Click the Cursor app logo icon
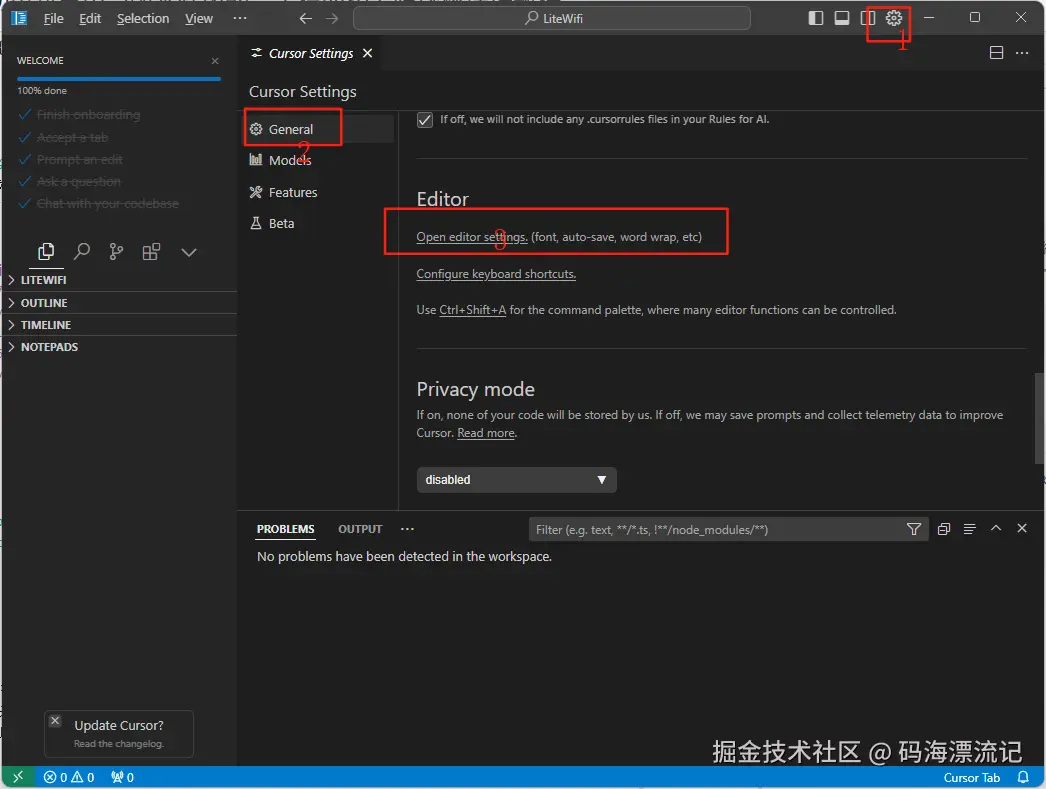1046x789 pixels. (19, 18)
